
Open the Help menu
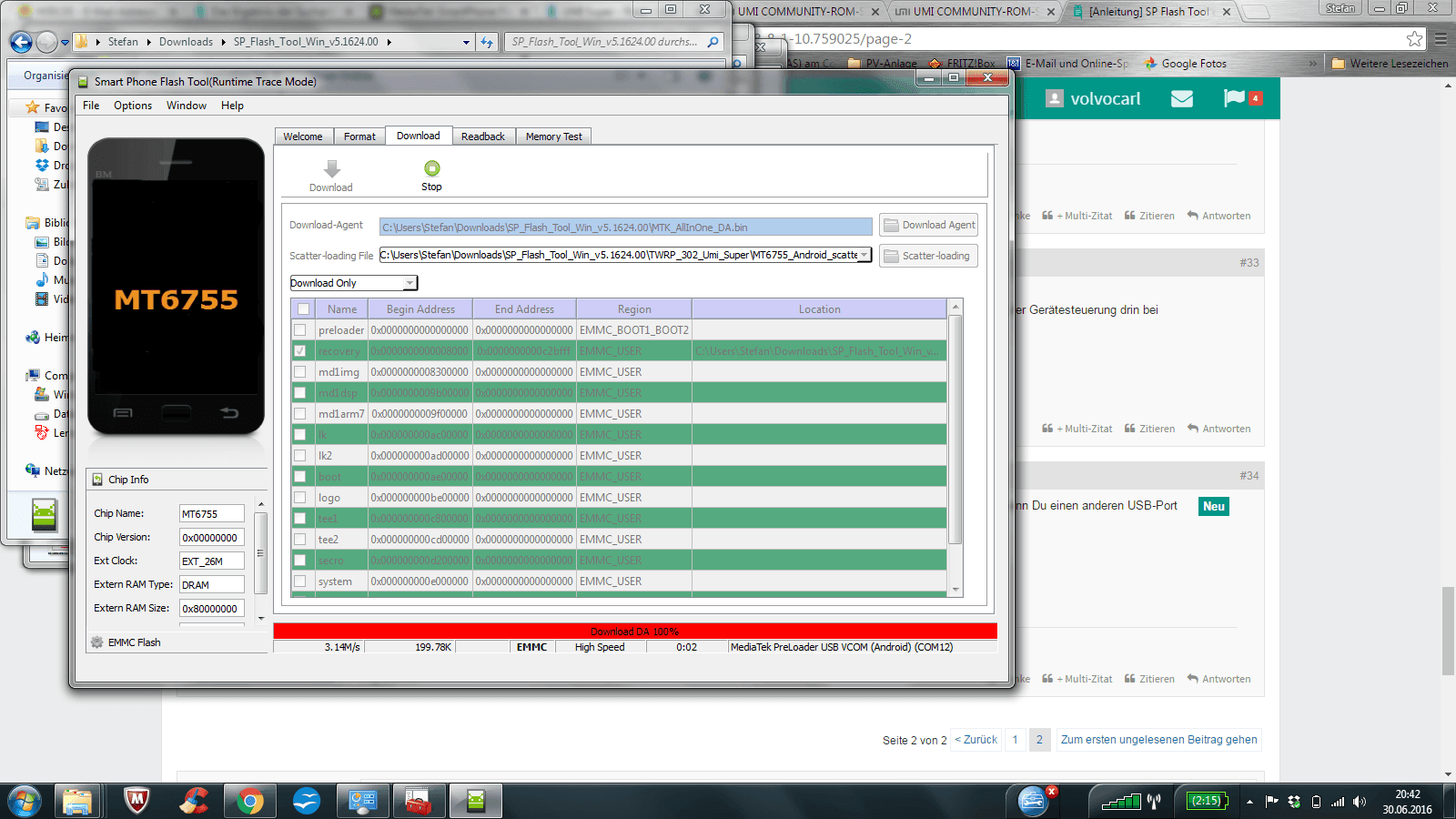[232, 106]
